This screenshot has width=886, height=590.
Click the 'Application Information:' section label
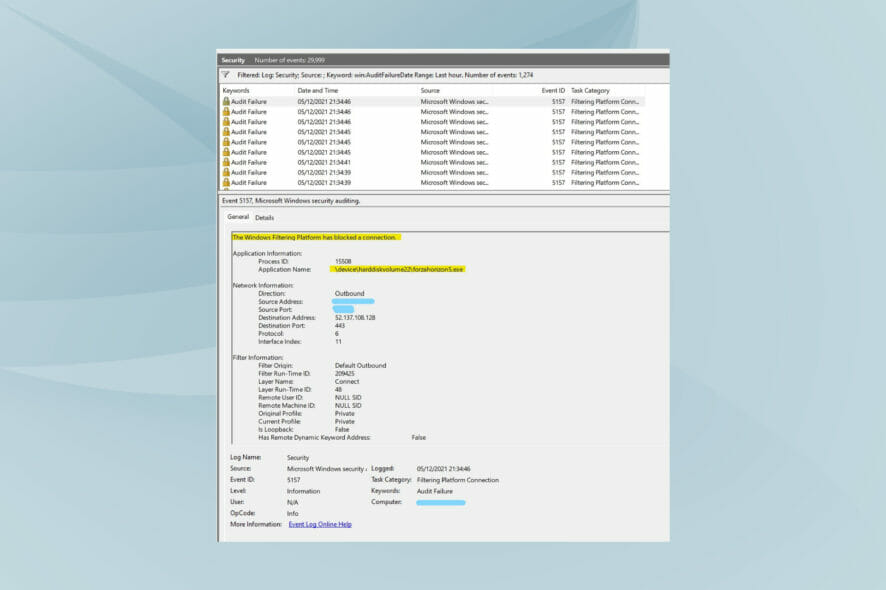tap(267, 253)
